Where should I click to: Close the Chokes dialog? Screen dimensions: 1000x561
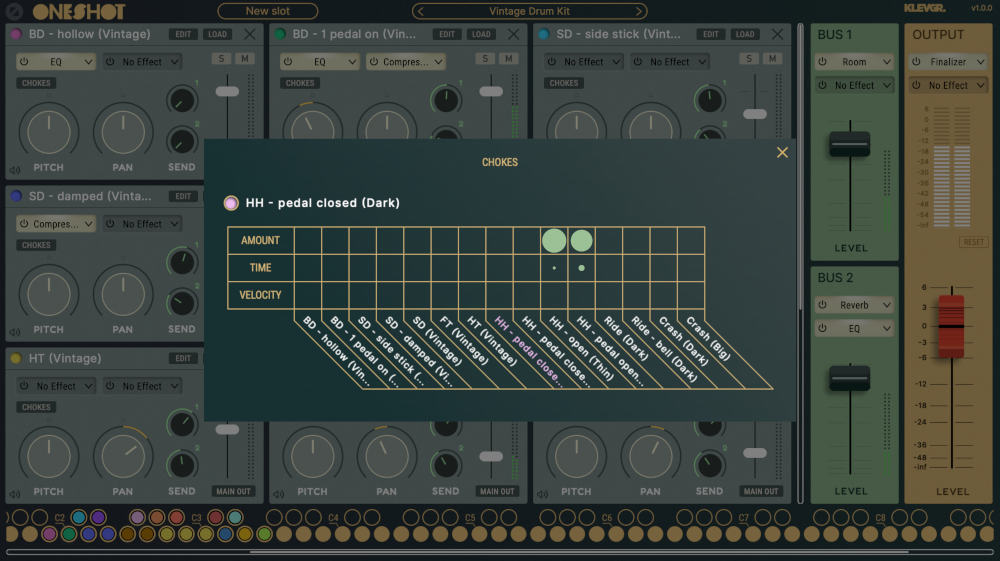point(782,153)
